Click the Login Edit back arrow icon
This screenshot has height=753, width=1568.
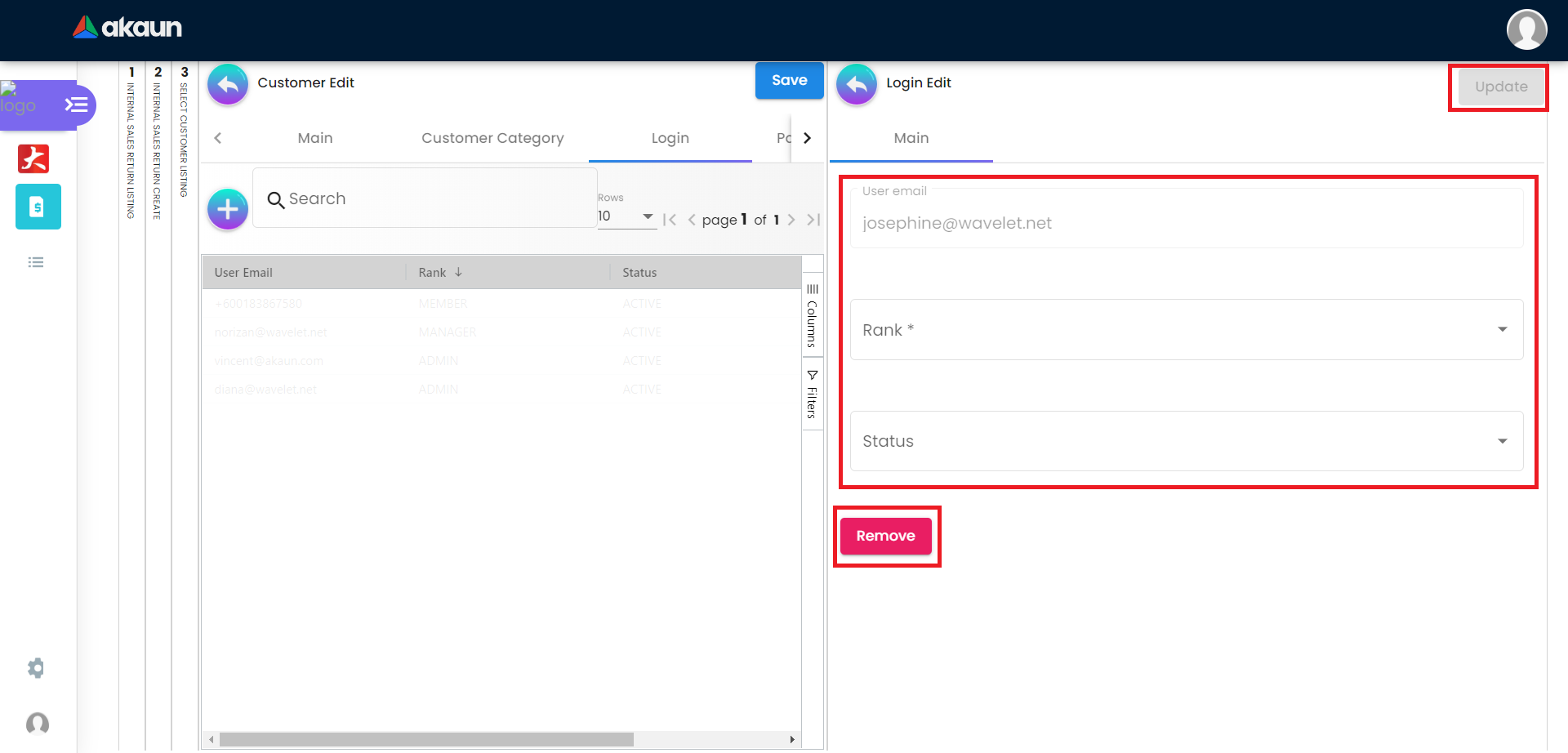(857, 84)
